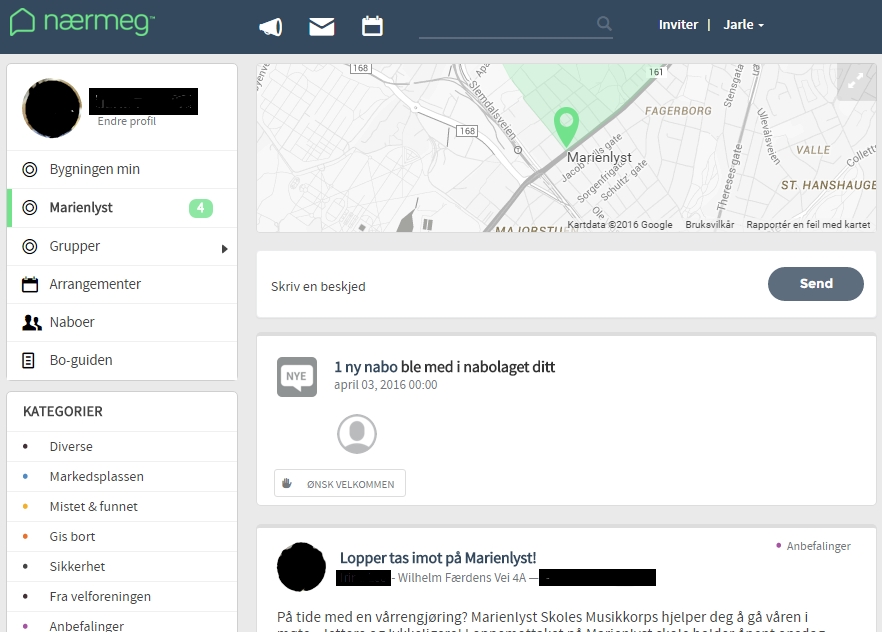
Task: Select Arrangementer in the sidebar
Action: [x=95, y=284]
